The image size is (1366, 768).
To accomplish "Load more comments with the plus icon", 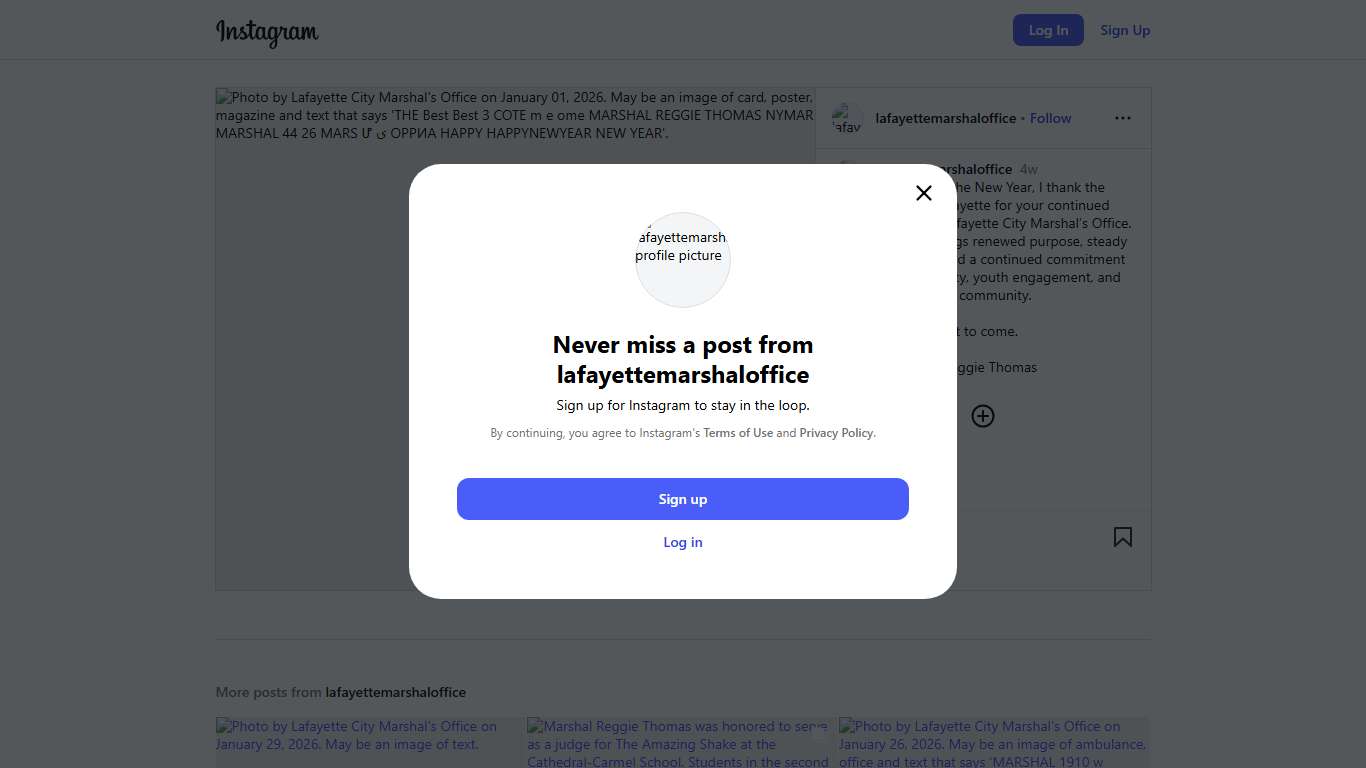I will (x=983, y=416).
